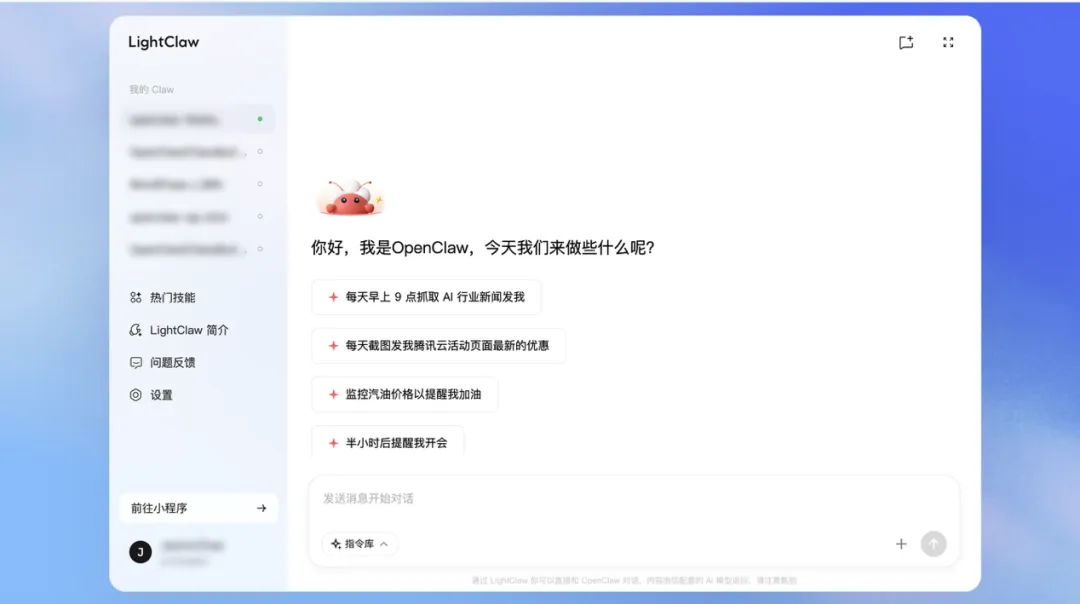Expand the 指令库 dropdown
This screenshot has width=1080, height=604.
click(360, 544)
